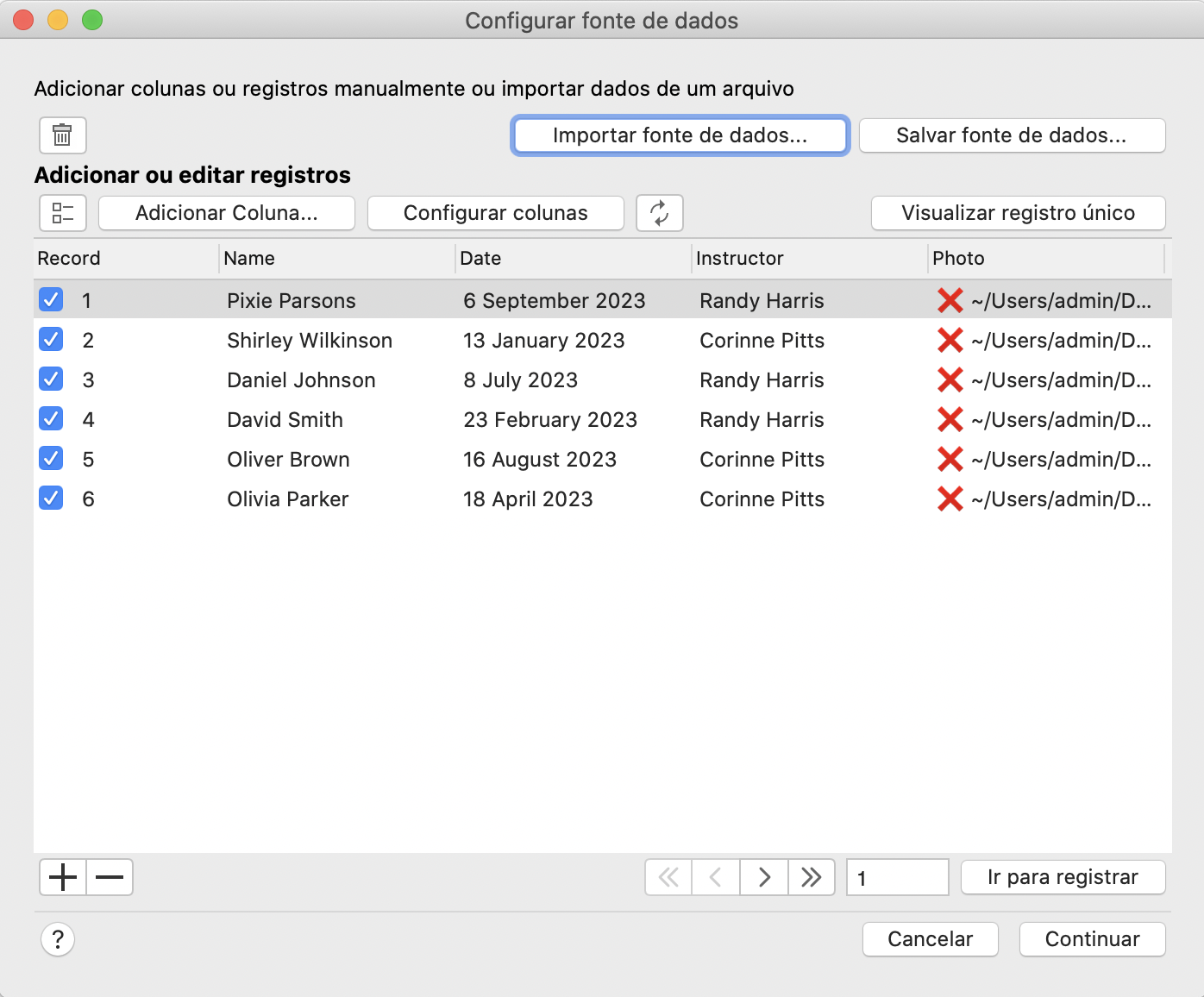Image resolution: width=1204 pixels, height=997 pixels.
Task: Add a new record with plus button
Action: click(63, 878)
